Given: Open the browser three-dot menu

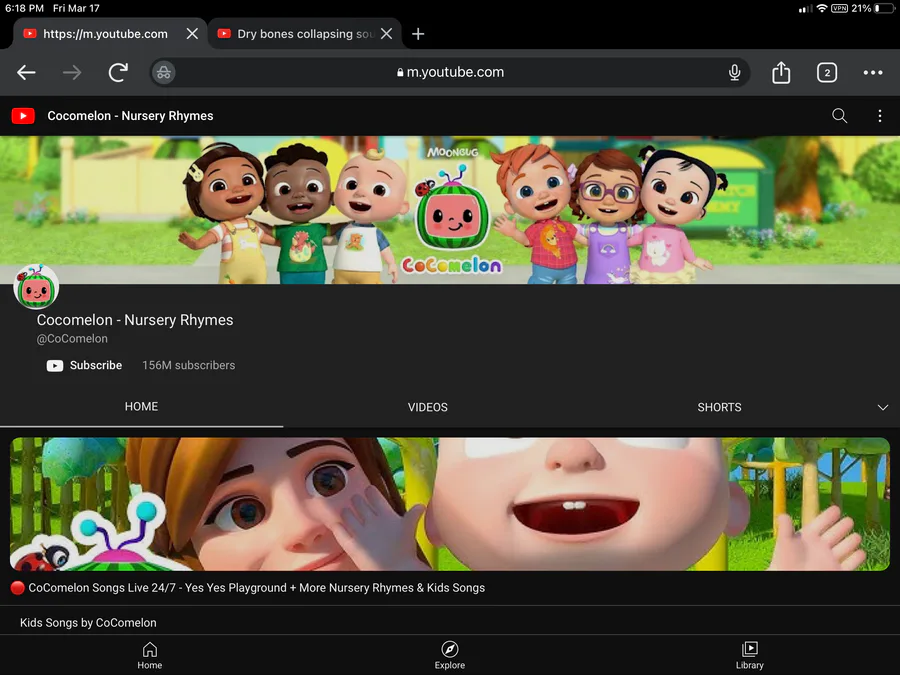Looking at the screenshot, I should tap(872, 72).
